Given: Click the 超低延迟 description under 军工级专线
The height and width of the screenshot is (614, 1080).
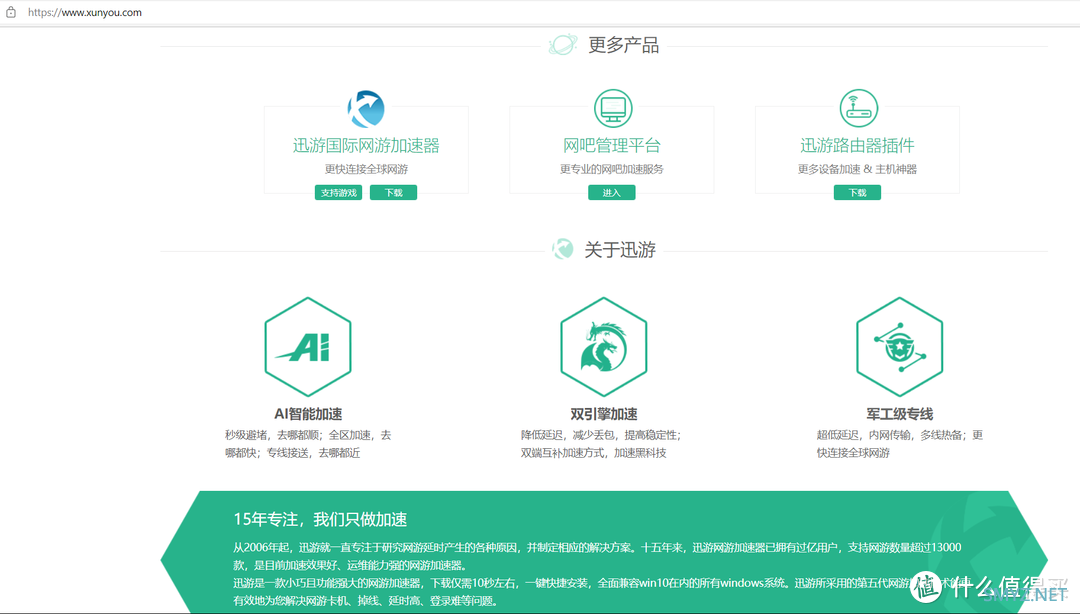Looking at the screenshot, I should (x=900, y=444).
